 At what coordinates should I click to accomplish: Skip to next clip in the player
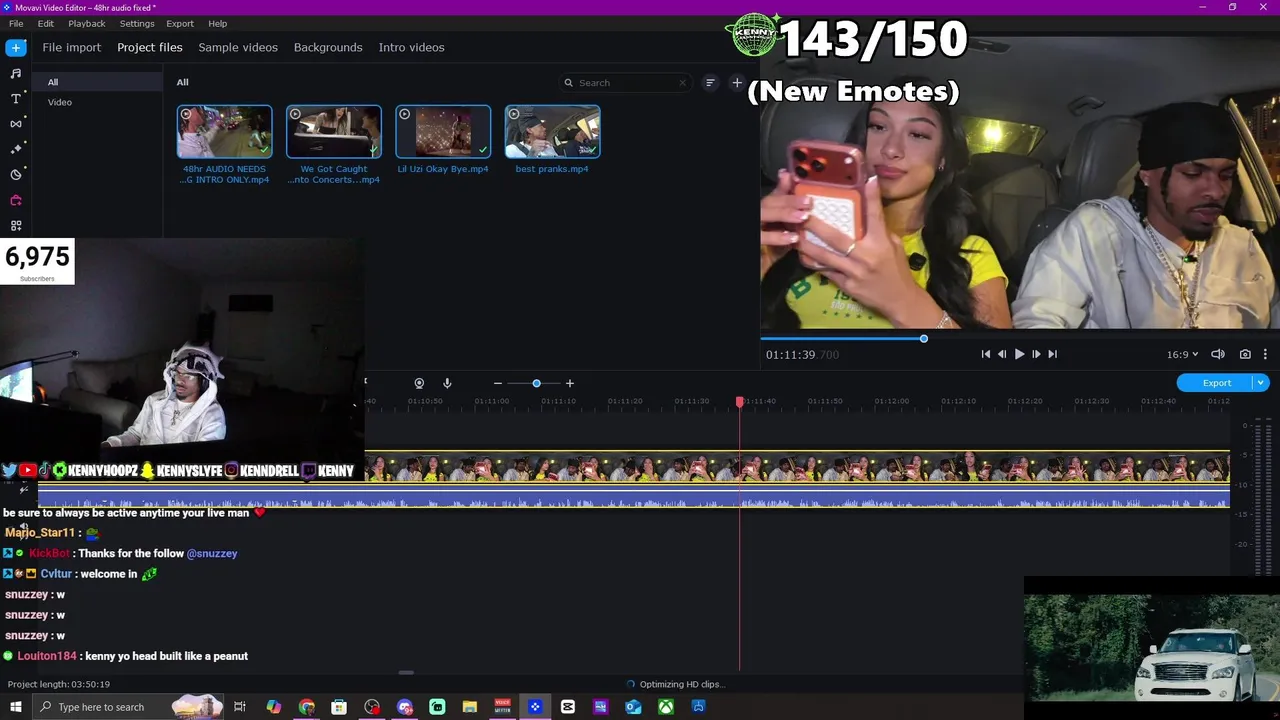(x=1053, y=354)
